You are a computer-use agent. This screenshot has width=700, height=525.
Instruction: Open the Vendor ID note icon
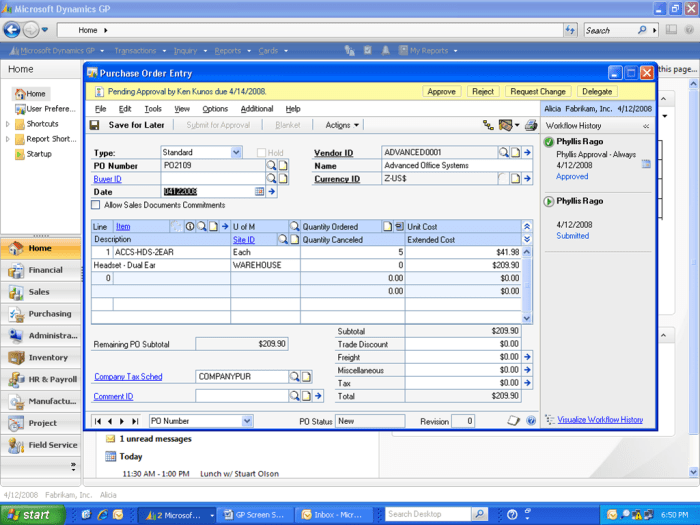tap(516, 152)
